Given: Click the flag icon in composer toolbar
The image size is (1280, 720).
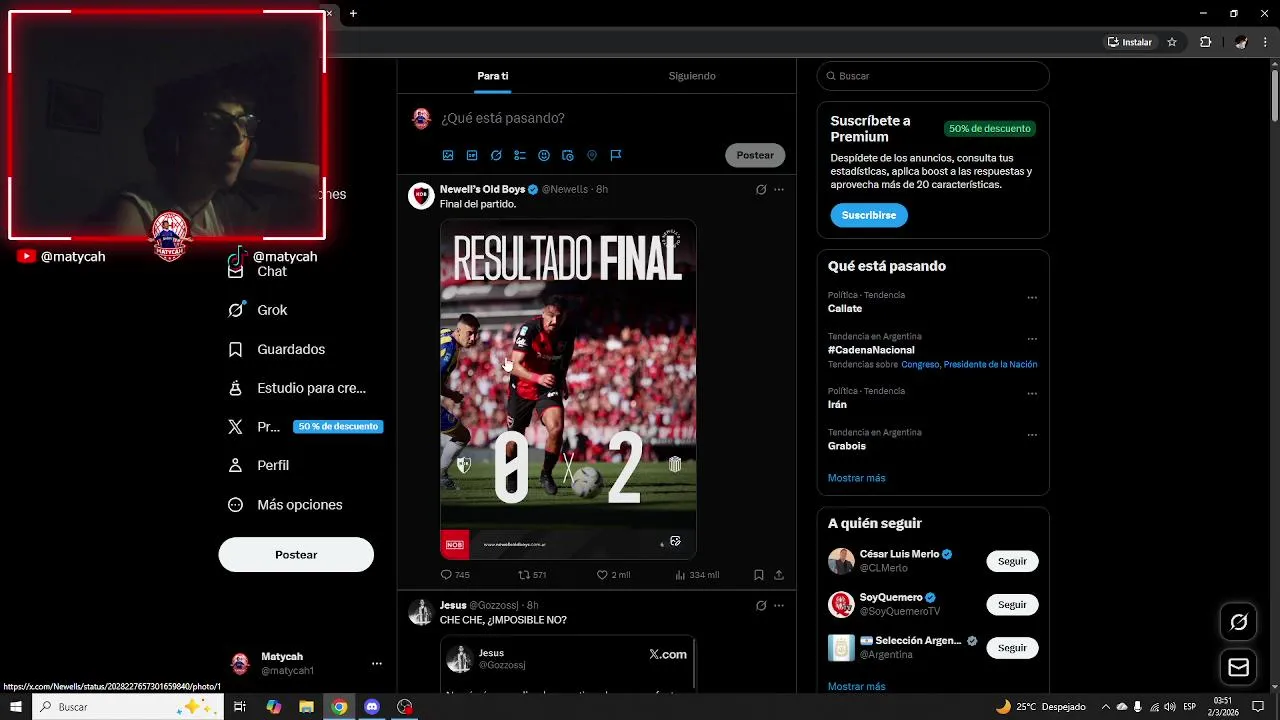Looking at the screenshot, I should point(616,155).
